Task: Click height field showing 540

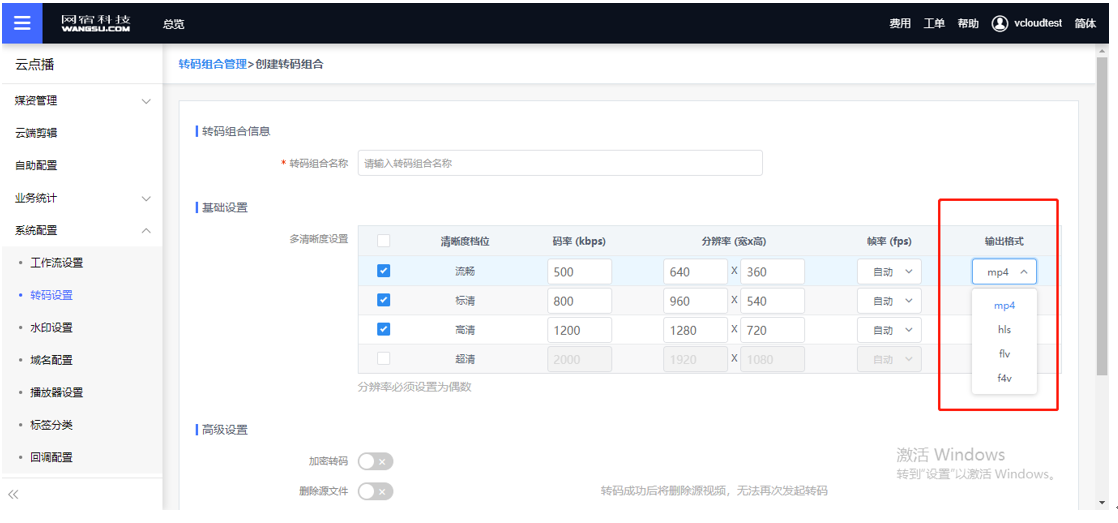Action: coord(772,301)
